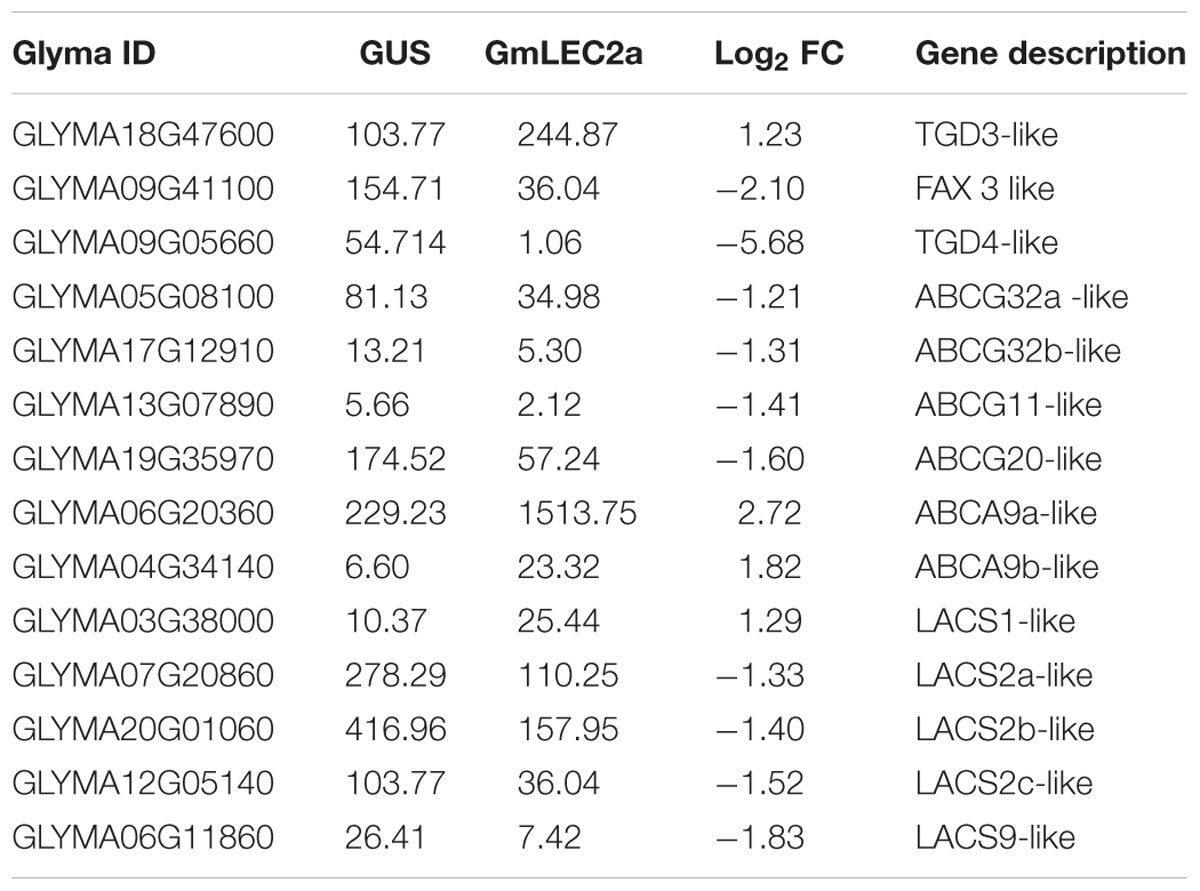Image resolution: width=1200 pixels, height=891 pixels.
Task: Click the GUS column header
Action: click(397, 53)
